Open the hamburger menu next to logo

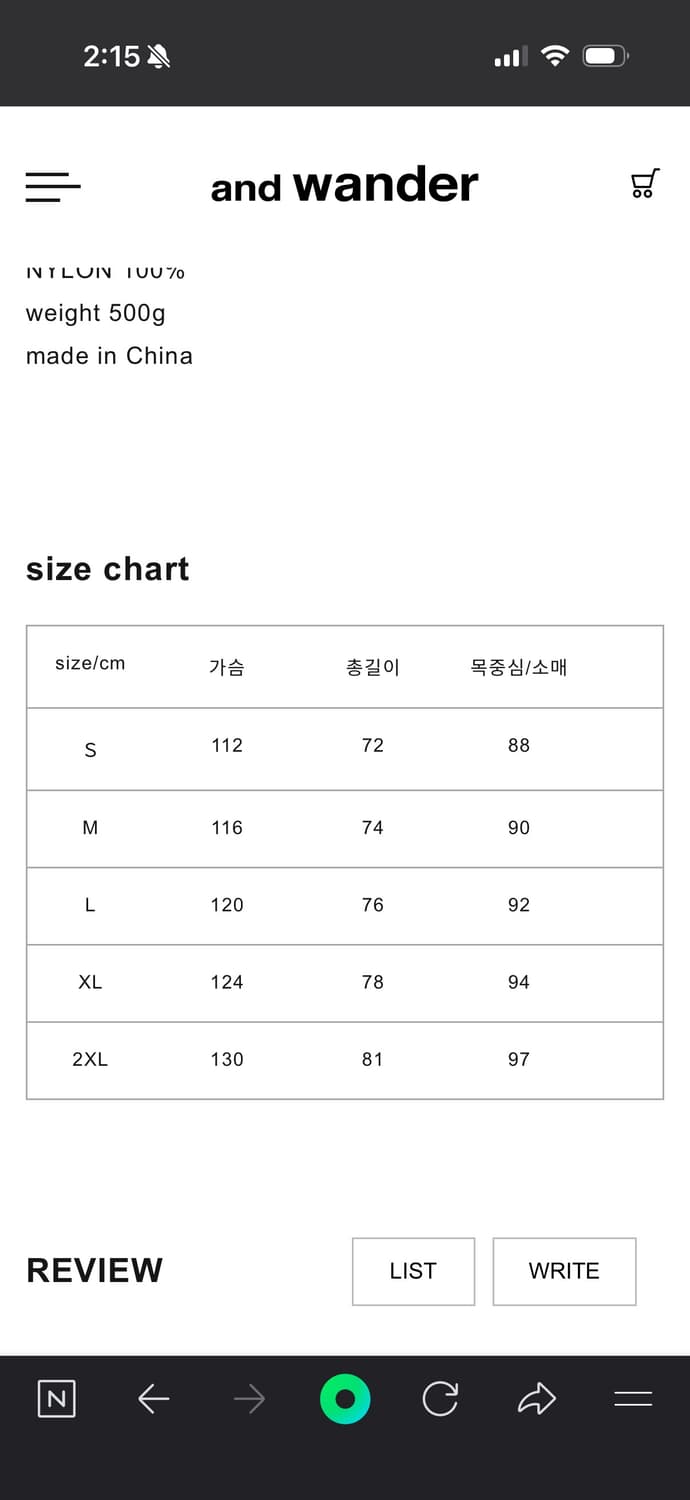53,188
